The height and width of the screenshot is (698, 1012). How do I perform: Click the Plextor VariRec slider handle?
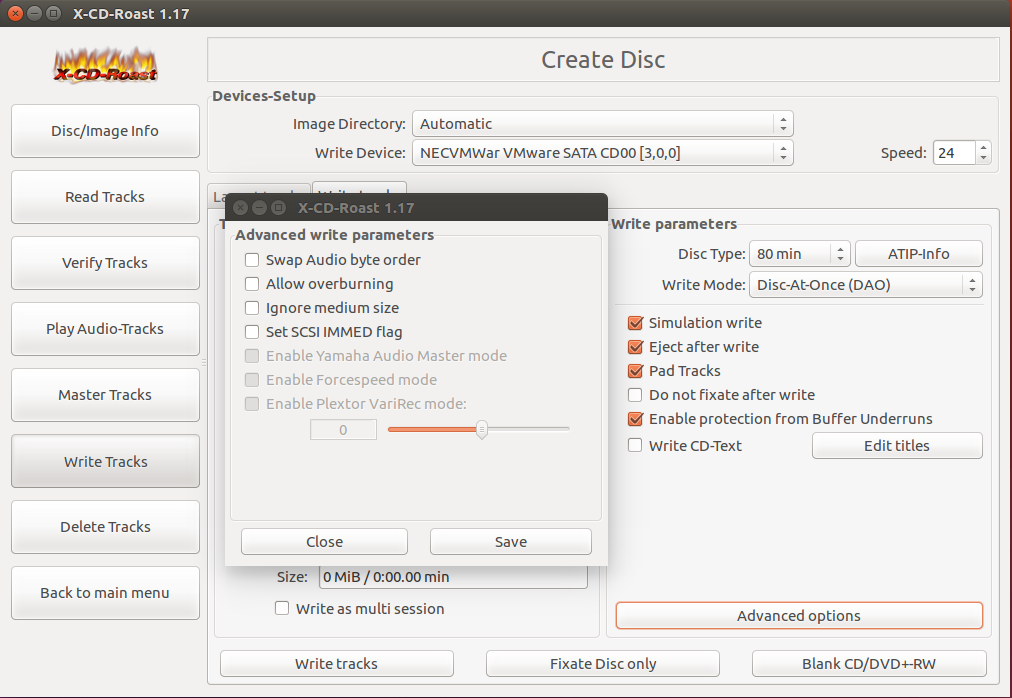481,429
